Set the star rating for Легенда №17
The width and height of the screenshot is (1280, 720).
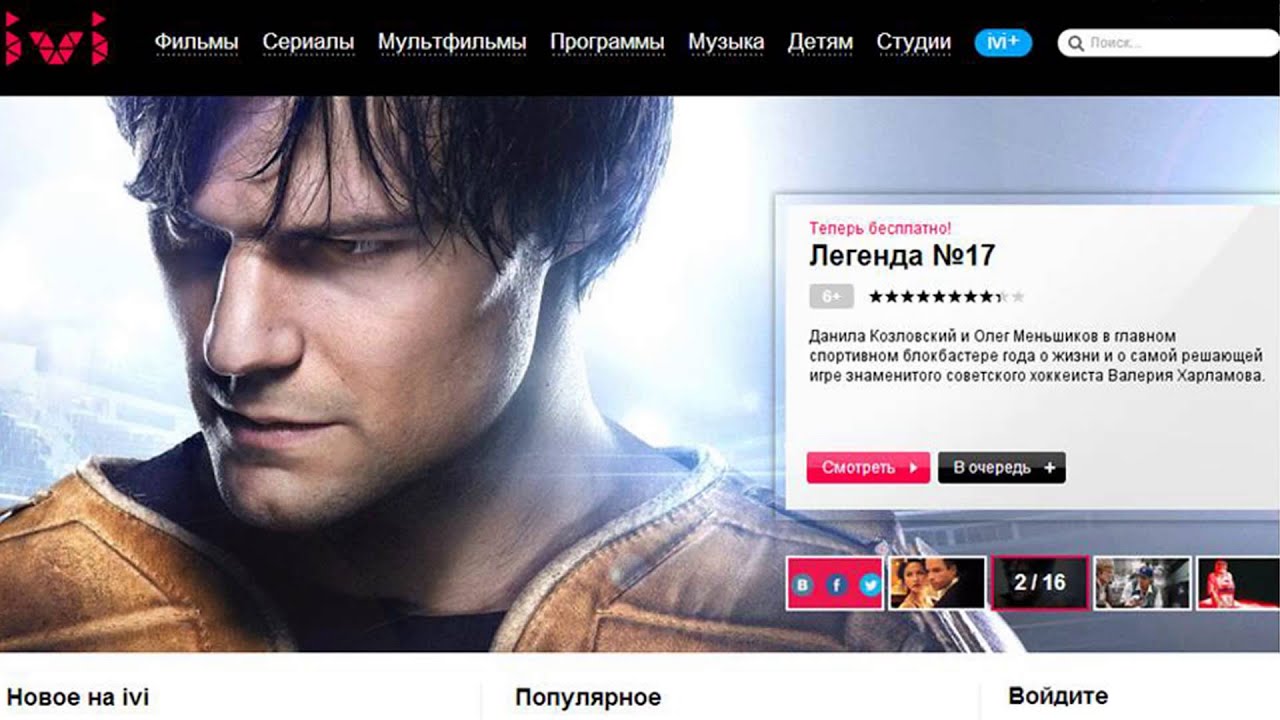pyautogui.click(x=946, y=297)
